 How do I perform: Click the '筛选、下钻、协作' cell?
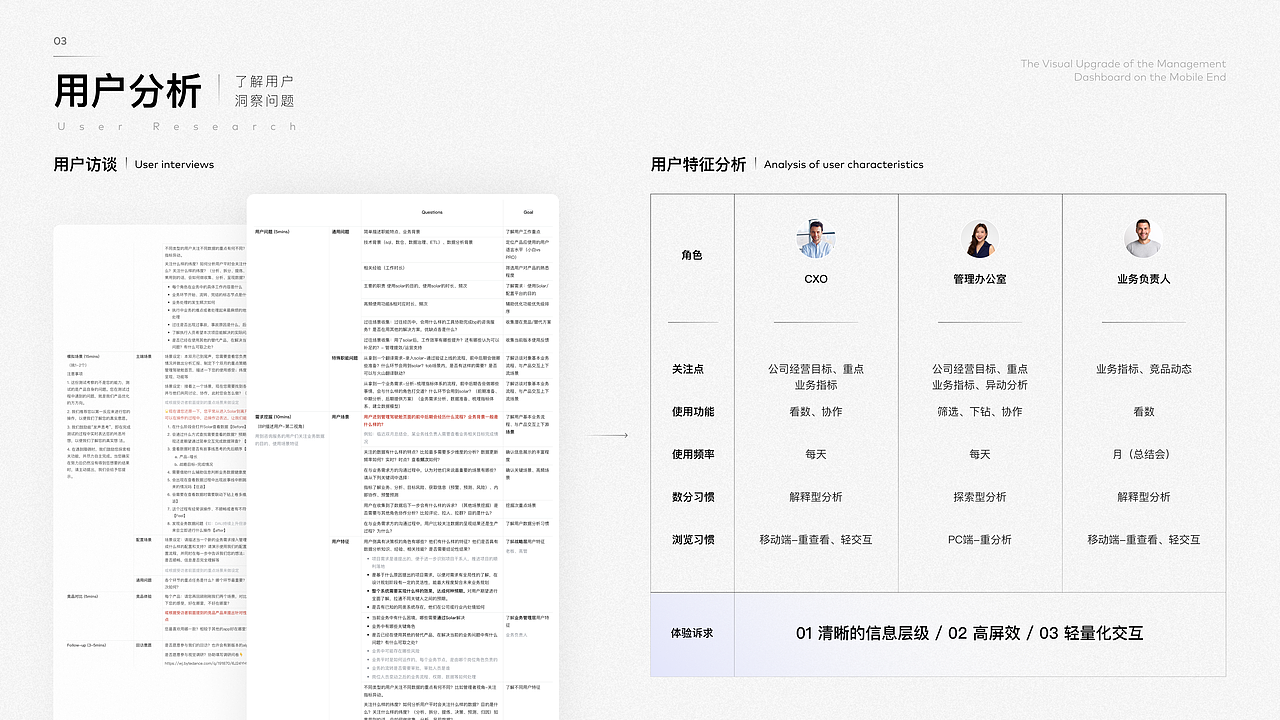980,411
